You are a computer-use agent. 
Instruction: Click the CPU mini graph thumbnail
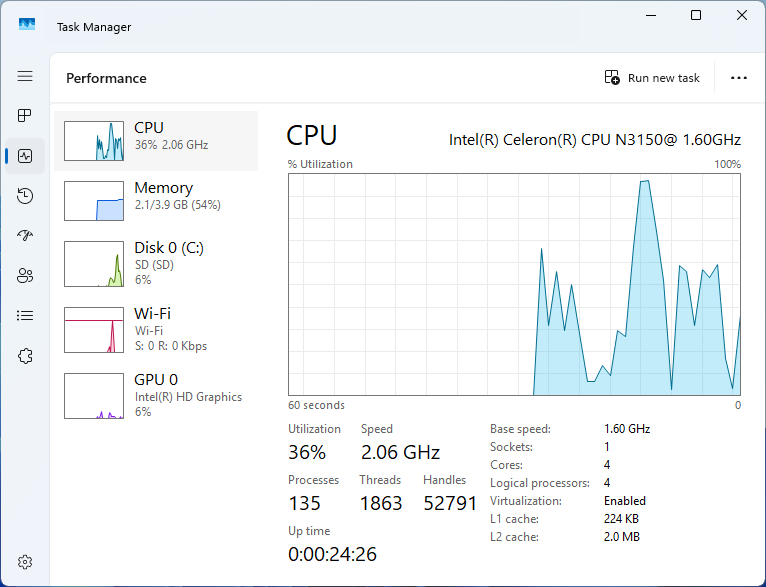94,141
